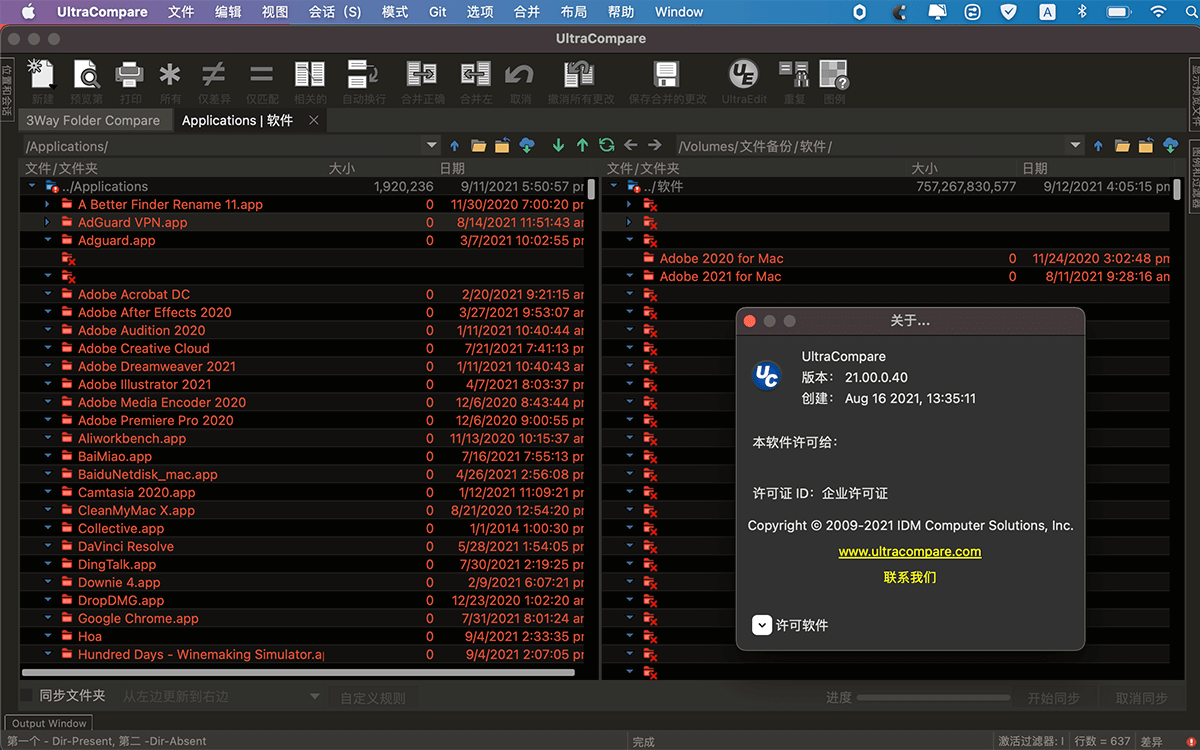Expand 许可软件 chevron in the About dialog
This screenshot has height=750, width=1200.
(x=762, y=625)
